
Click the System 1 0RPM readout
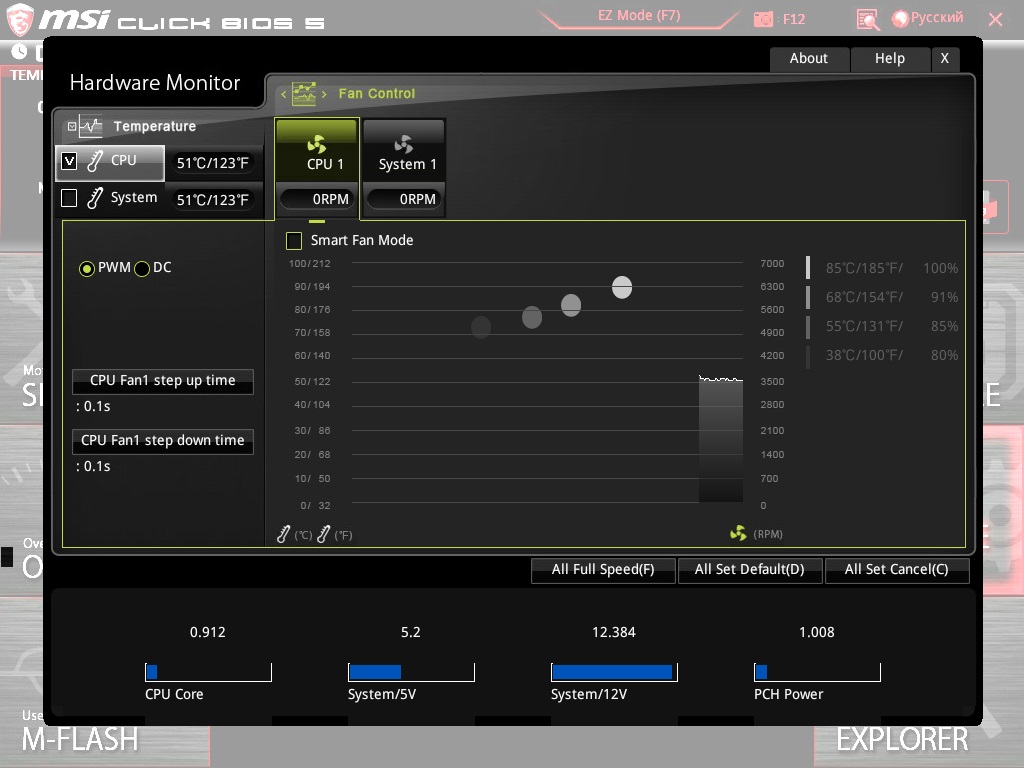(x=404, y=199)
